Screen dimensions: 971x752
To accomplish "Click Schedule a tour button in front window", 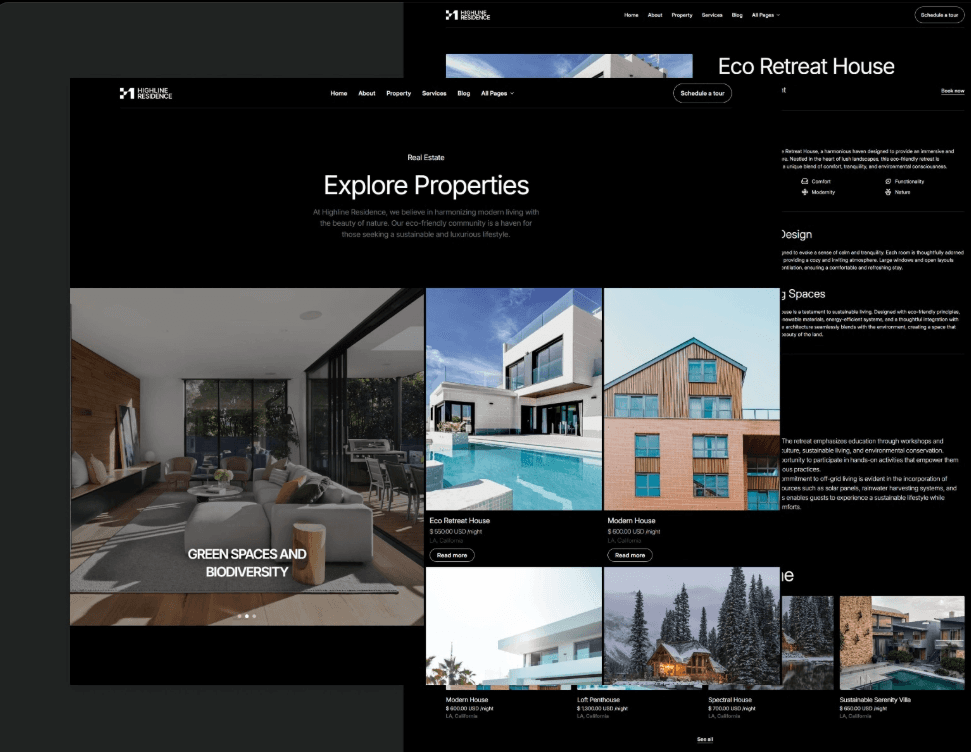I will [702, 94].
